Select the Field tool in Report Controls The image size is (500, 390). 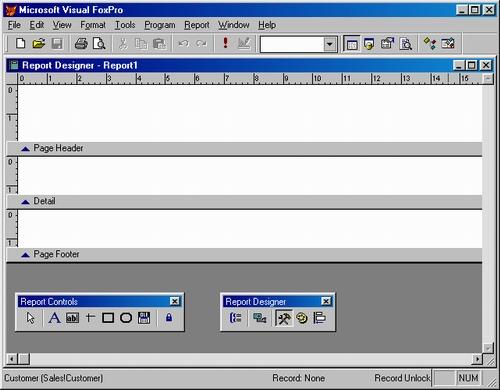point(72,318)
